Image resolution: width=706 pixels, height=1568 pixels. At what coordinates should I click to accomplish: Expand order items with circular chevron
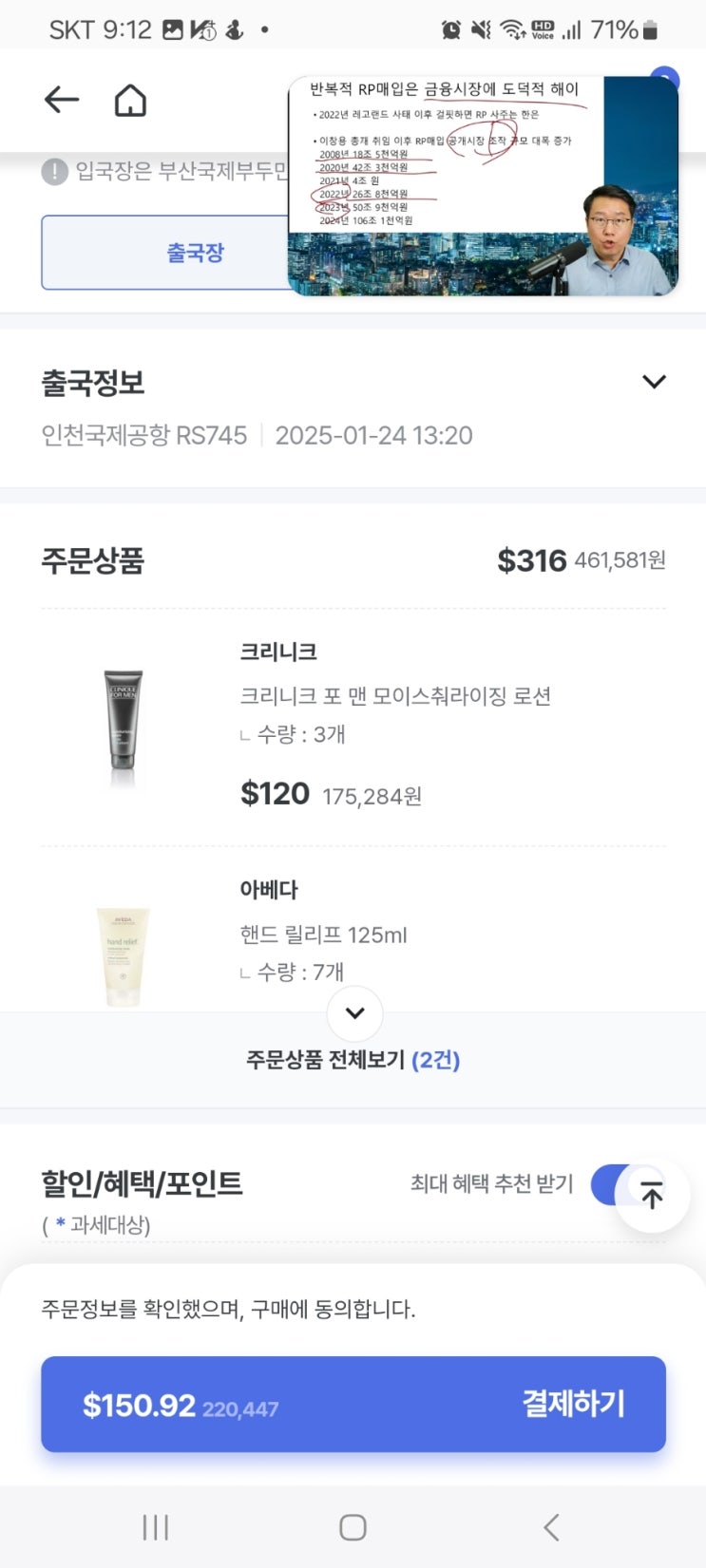point(354,1012)
